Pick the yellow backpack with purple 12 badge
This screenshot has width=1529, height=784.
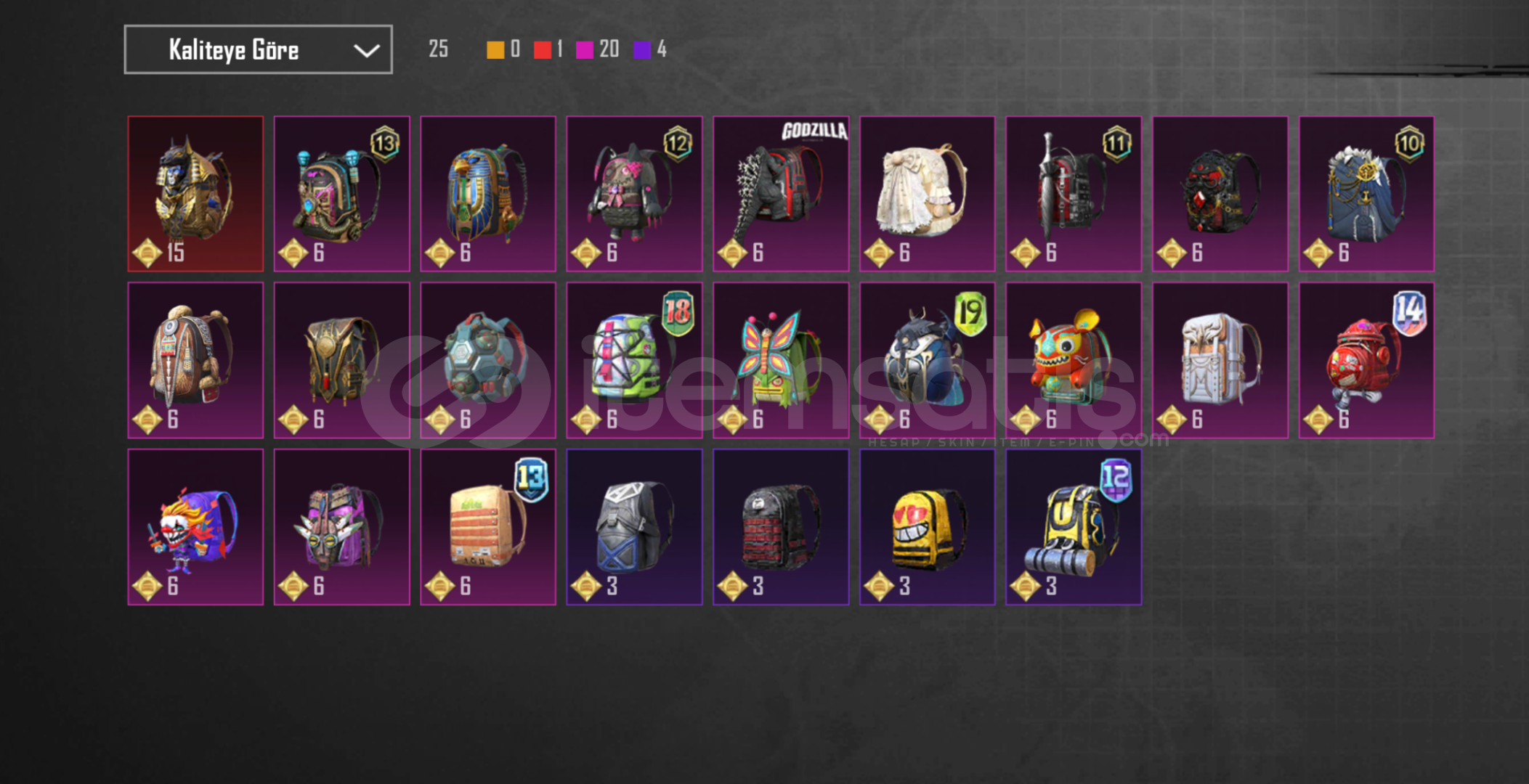[x=1074, y=527]
